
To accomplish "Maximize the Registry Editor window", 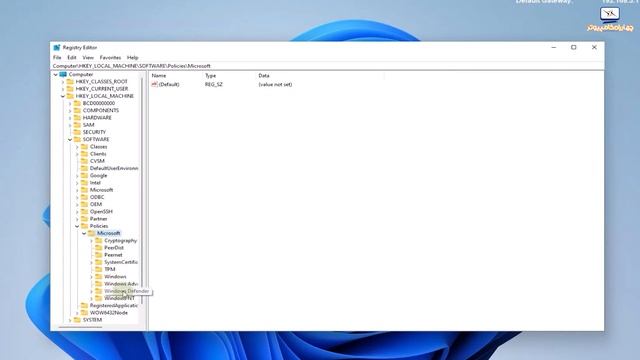I will click(573, 47).
